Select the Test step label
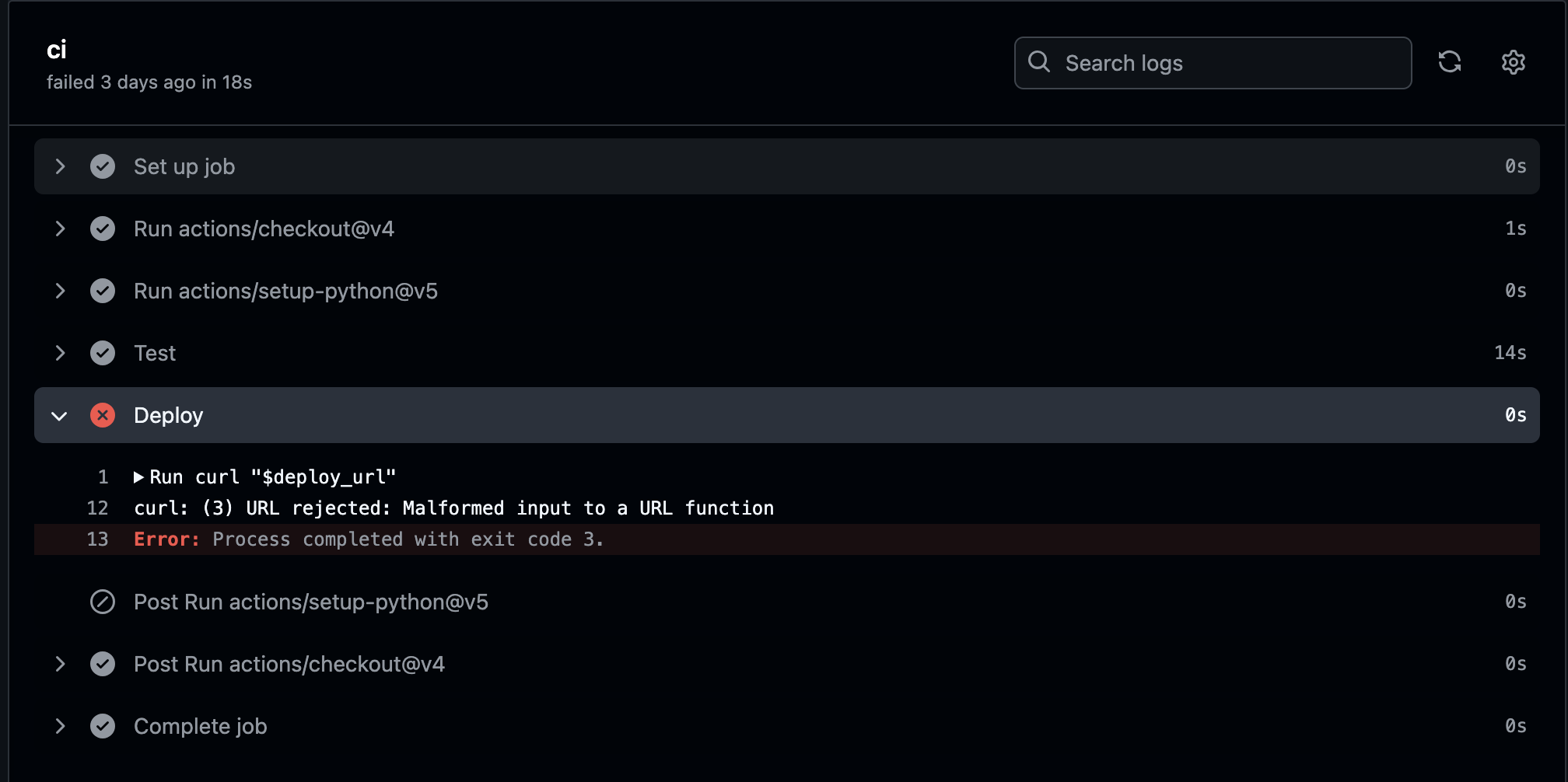 [155, 353]
